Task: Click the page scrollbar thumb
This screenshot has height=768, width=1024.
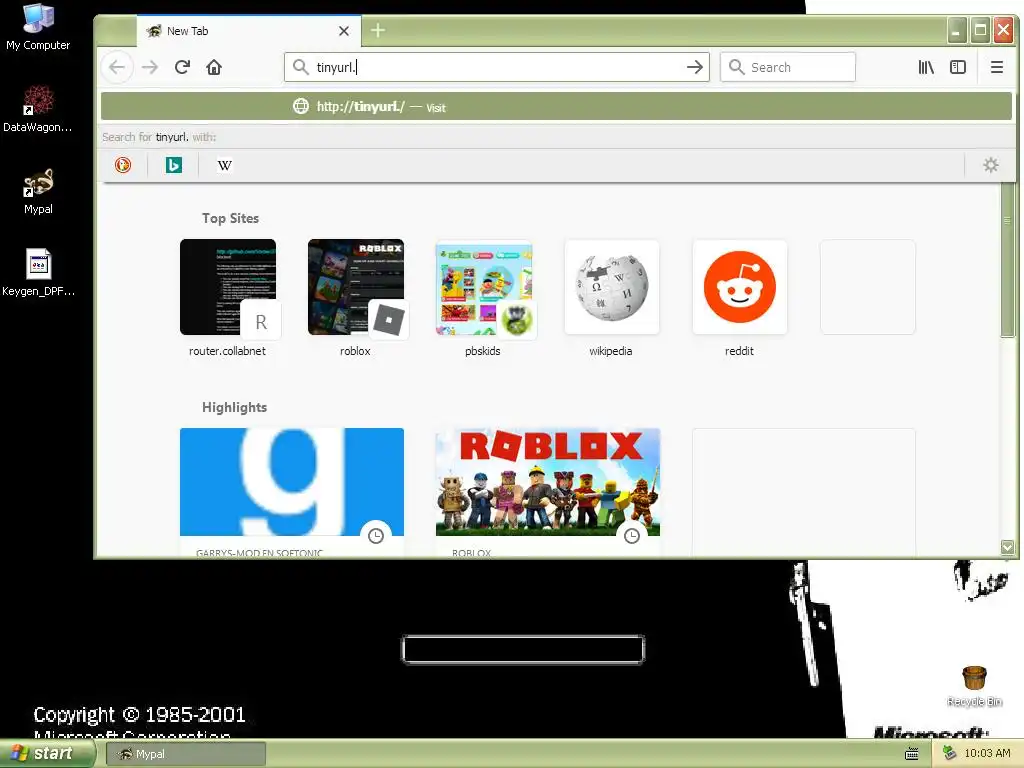Action: tap(1008, 260)
